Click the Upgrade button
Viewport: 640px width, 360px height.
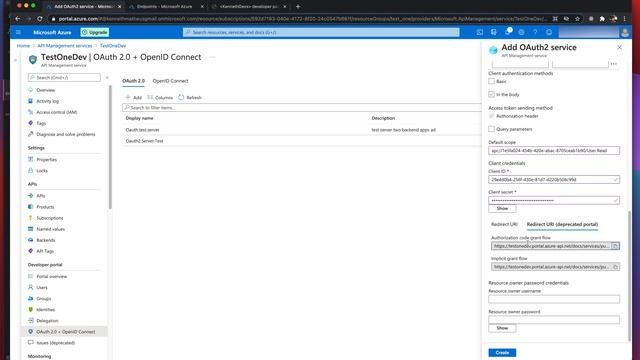[x=95, y=32]
